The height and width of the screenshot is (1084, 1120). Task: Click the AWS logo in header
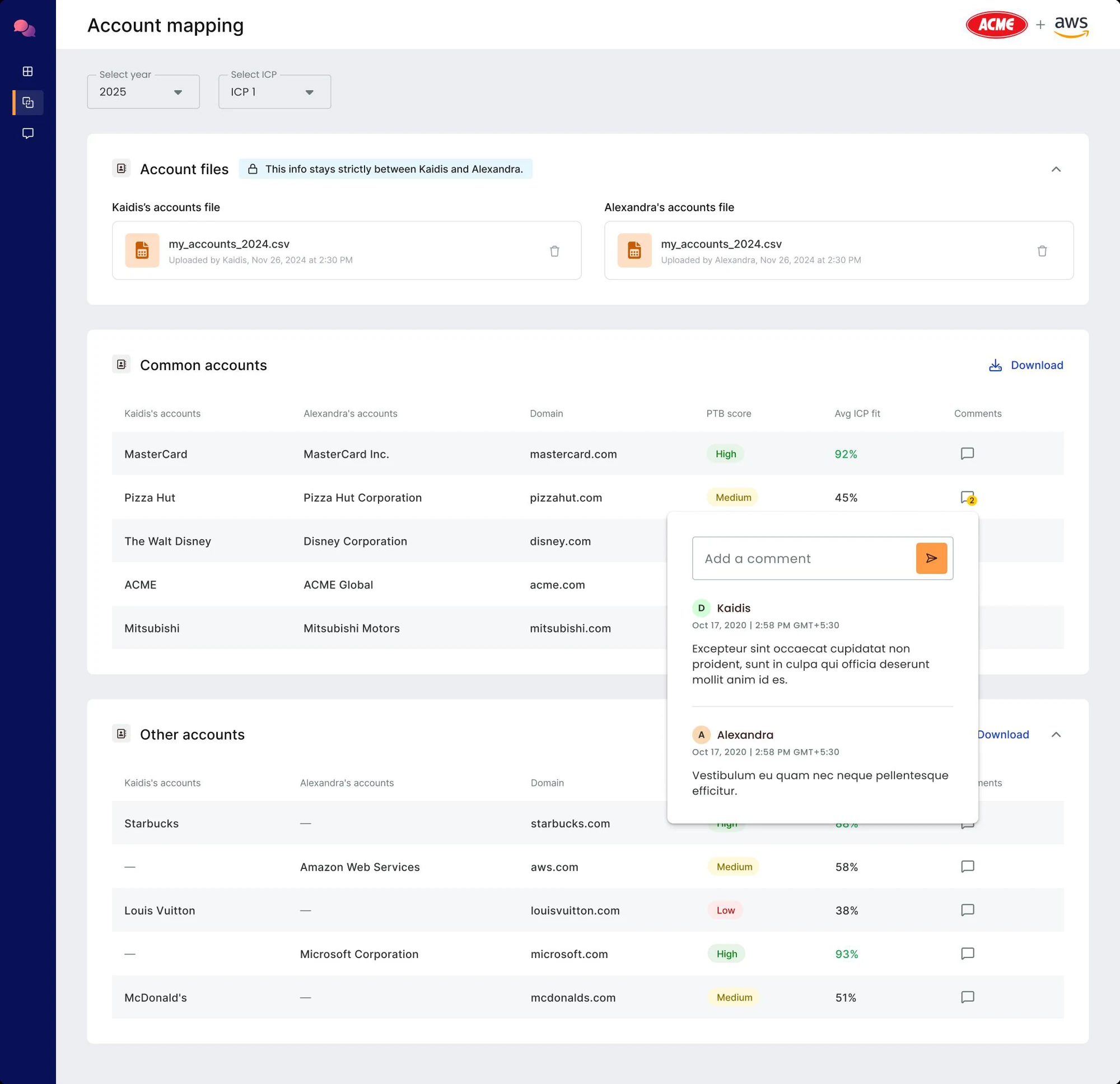(1071, 26)
